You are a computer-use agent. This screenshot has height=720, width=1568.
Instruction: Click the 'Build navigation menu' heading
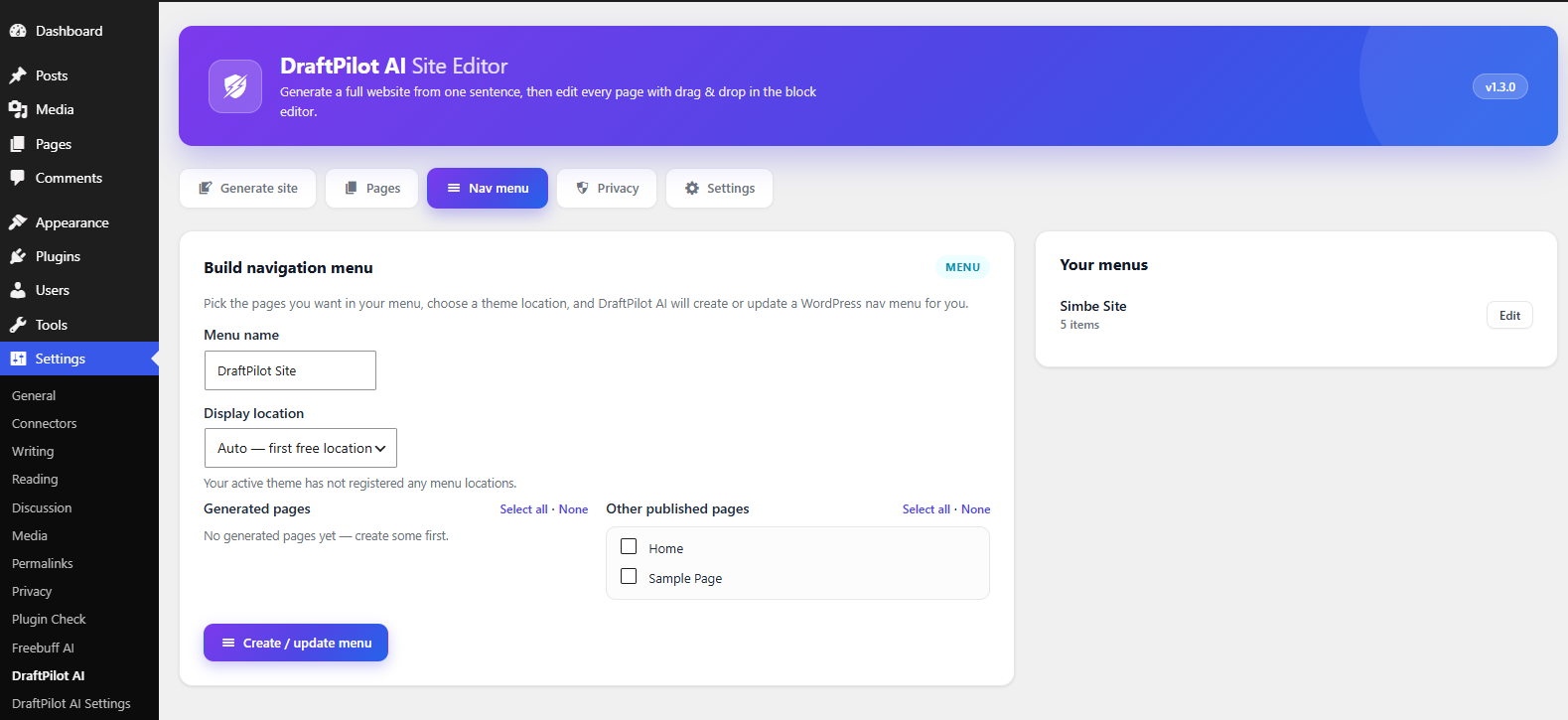pyautogui.click(x=289, y=268)
